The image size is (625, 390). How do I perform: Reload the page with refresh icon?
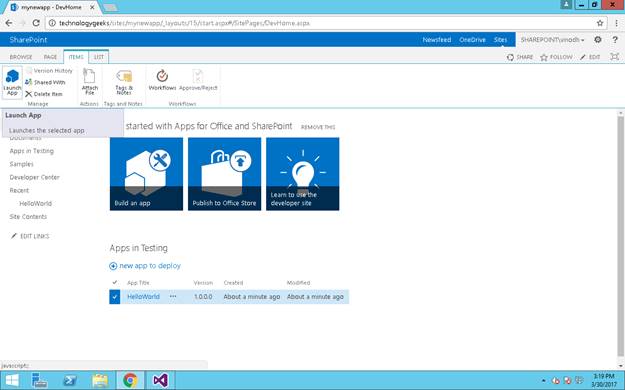click(36, 23)
